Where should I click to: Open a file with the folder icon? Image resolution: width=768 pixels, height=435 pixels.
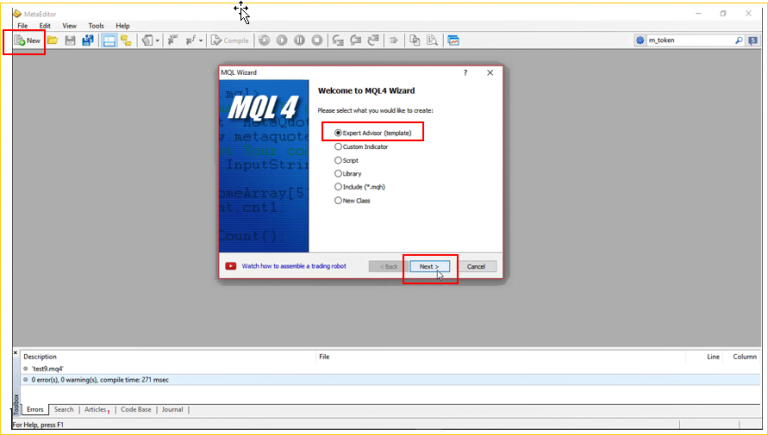pos(52,41)
